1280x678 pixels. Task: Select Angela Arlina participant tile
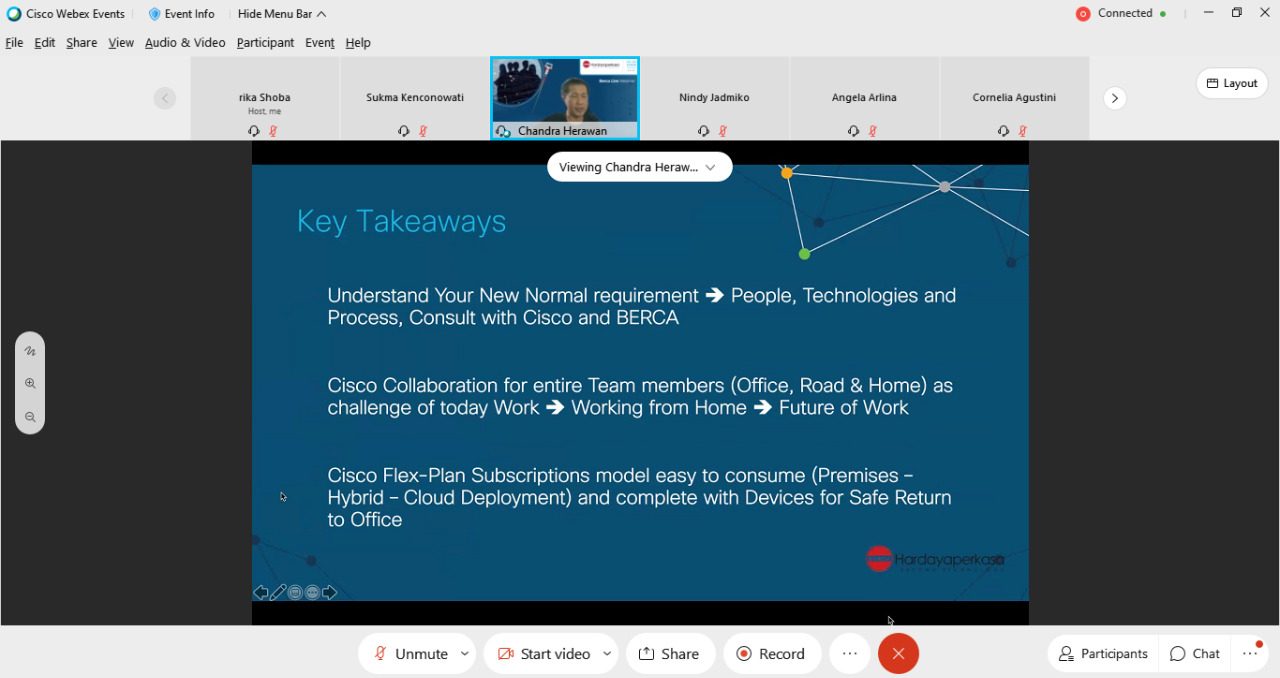[x=864, y=98]
